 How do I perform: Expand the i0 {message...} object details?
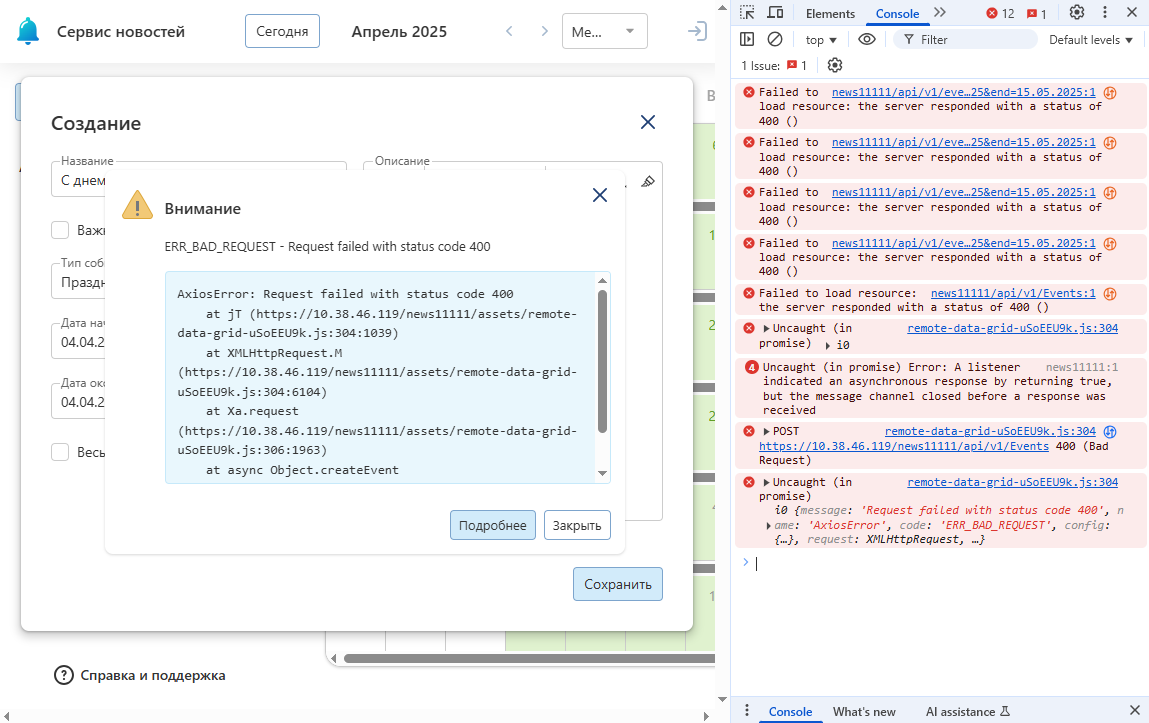coord(768,525)
